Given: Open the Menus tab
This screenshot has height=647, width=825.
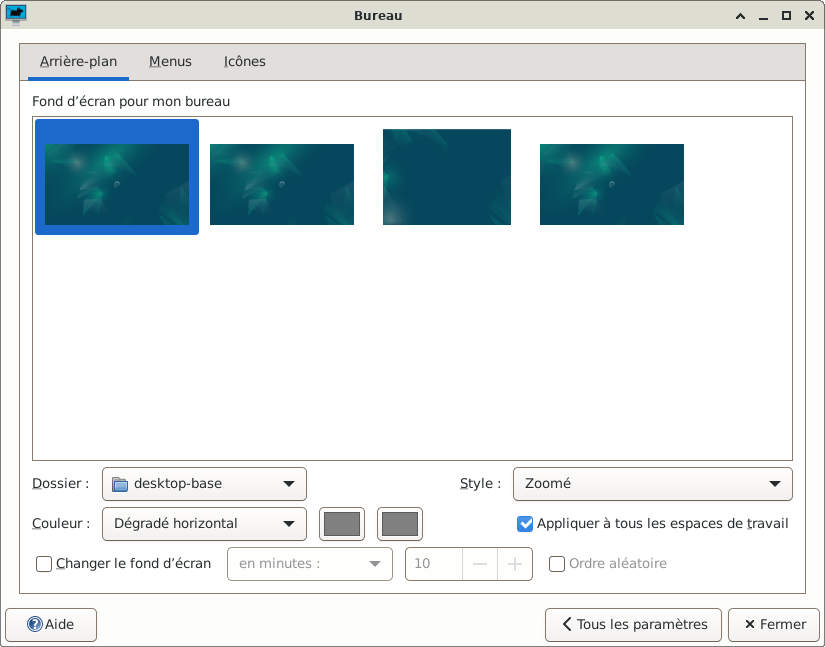Looking at the screenshot, I should [170, 62].
